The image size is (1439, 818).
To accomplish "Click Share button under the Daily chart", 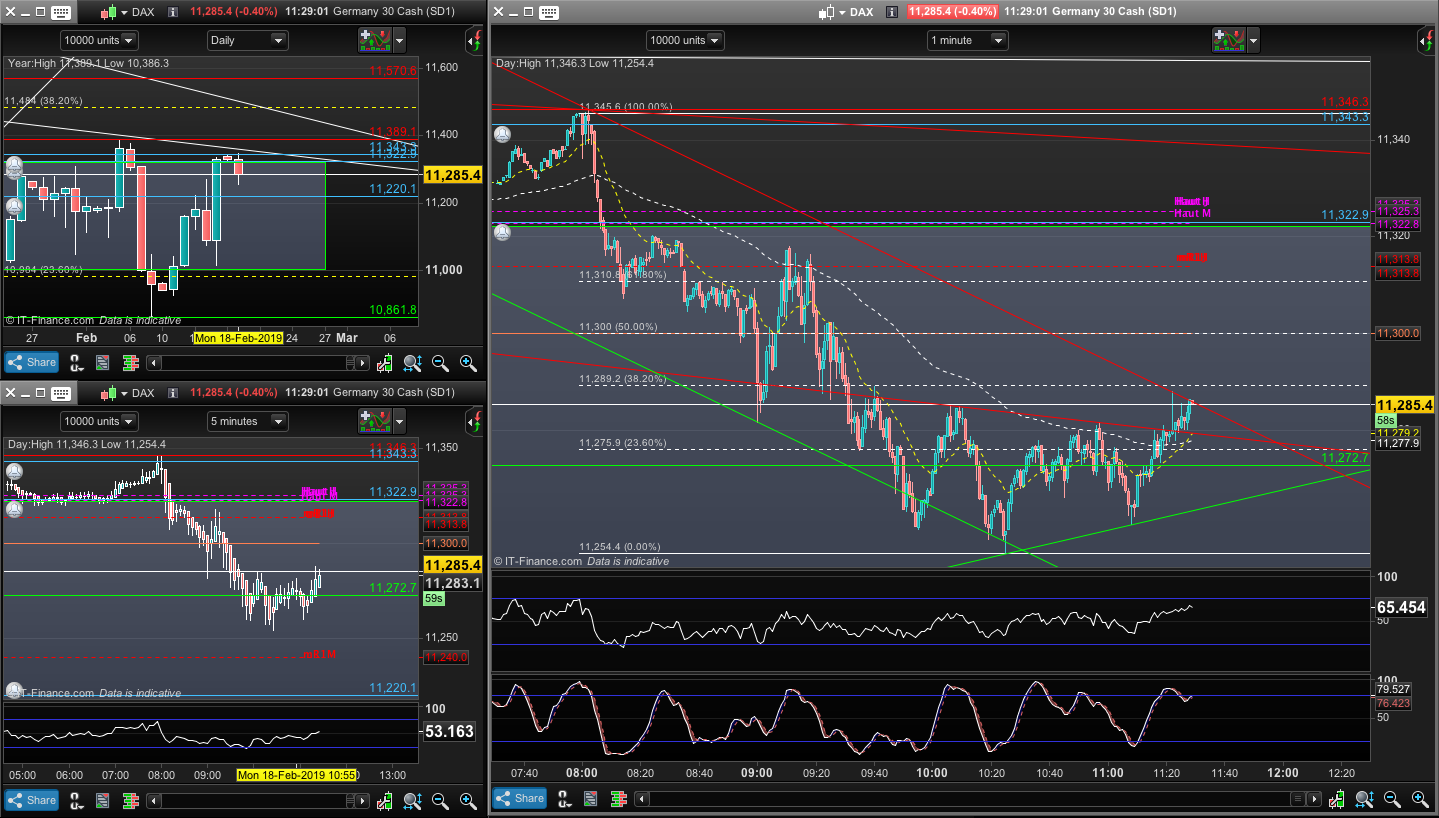I will coord(31,362).
